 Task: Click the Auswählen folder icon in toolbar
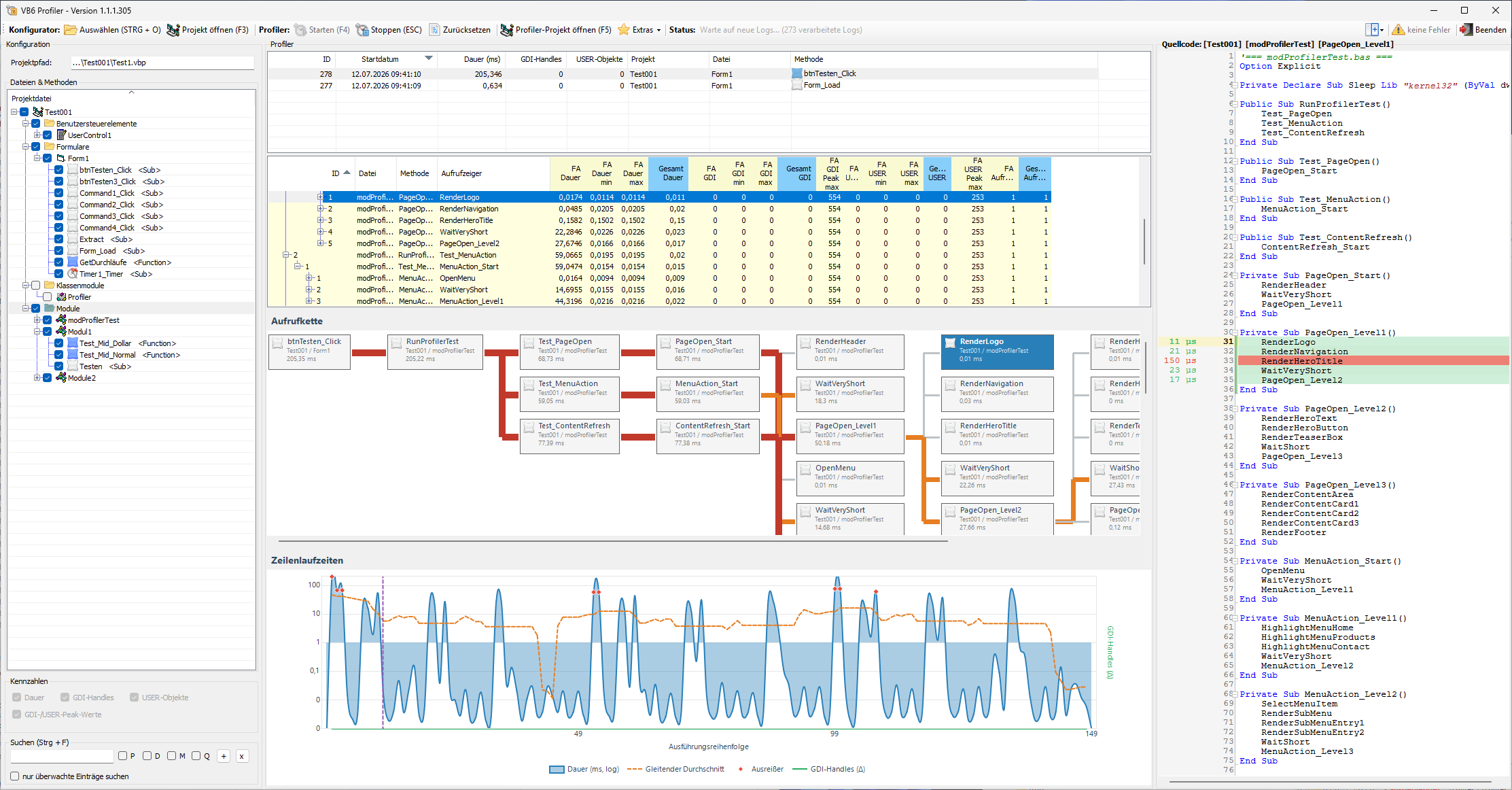(71, 30)
